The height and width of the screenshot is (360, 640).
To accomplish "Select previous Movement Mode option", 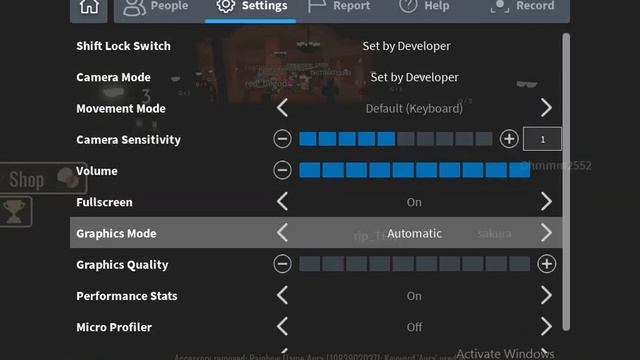I will pyautogui.click(x=282, y=108).
